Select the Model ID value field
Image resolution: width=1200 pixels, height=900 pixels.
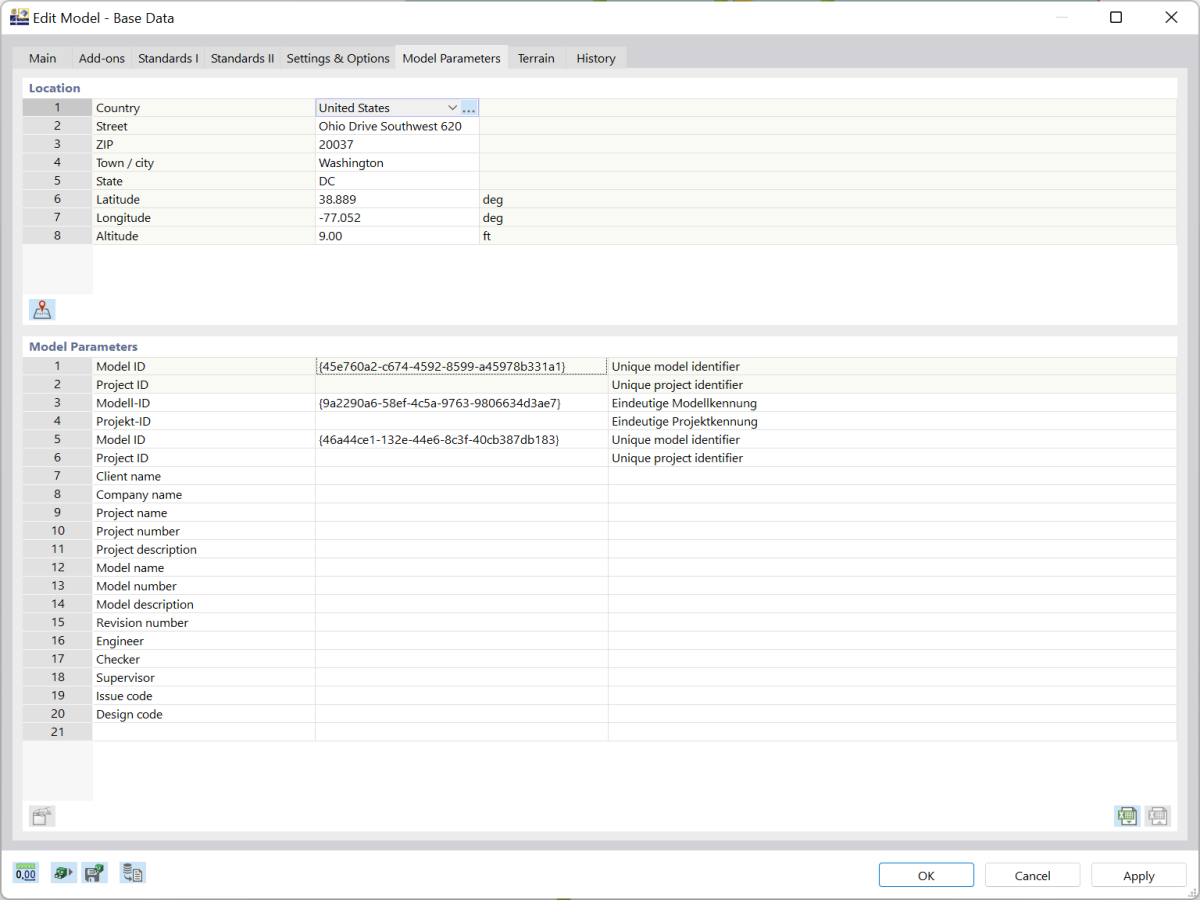coord(460,366)
